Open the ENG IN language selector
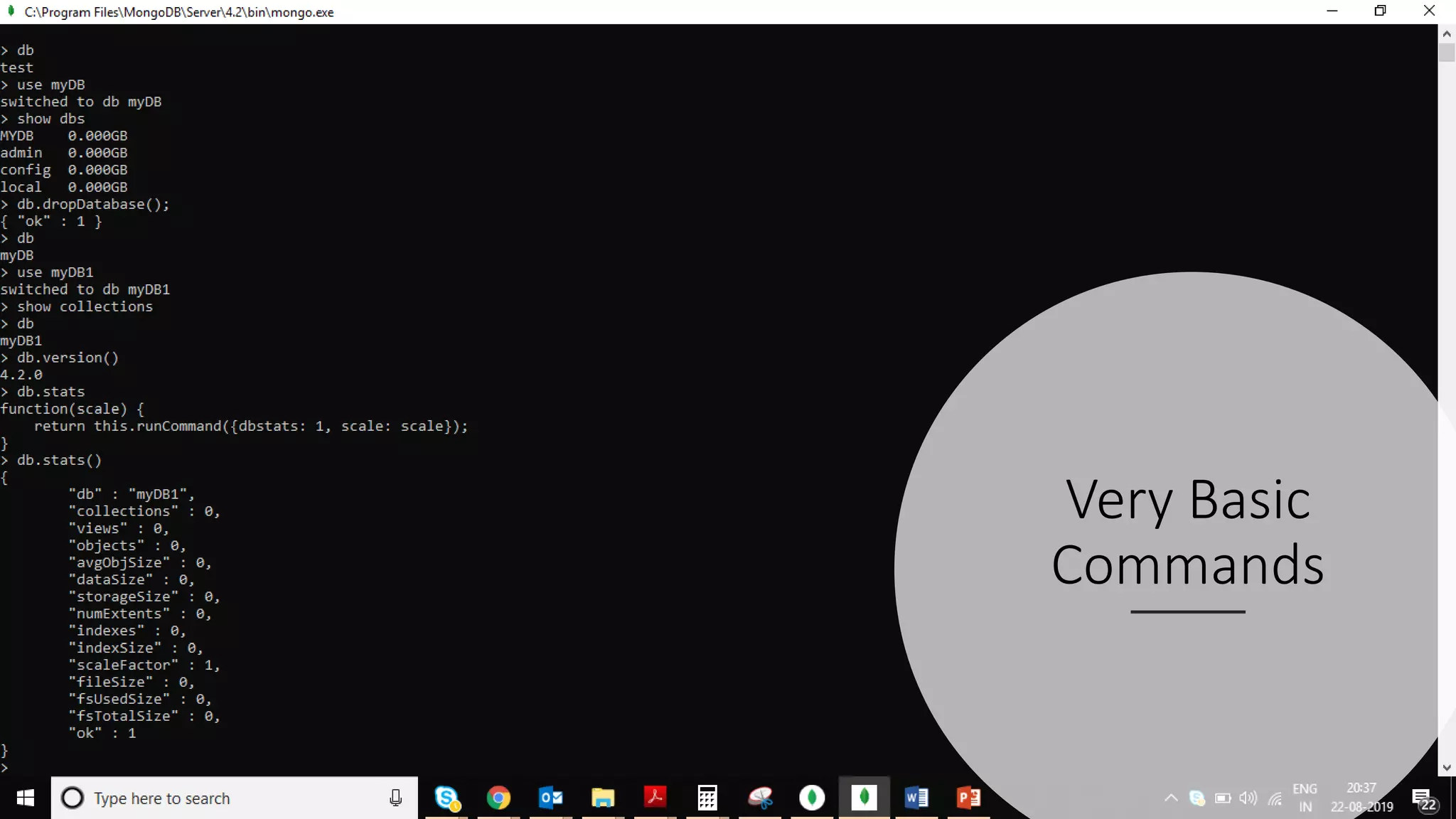Viewport: 1456px width, 819px height. tap(1305, 798)
